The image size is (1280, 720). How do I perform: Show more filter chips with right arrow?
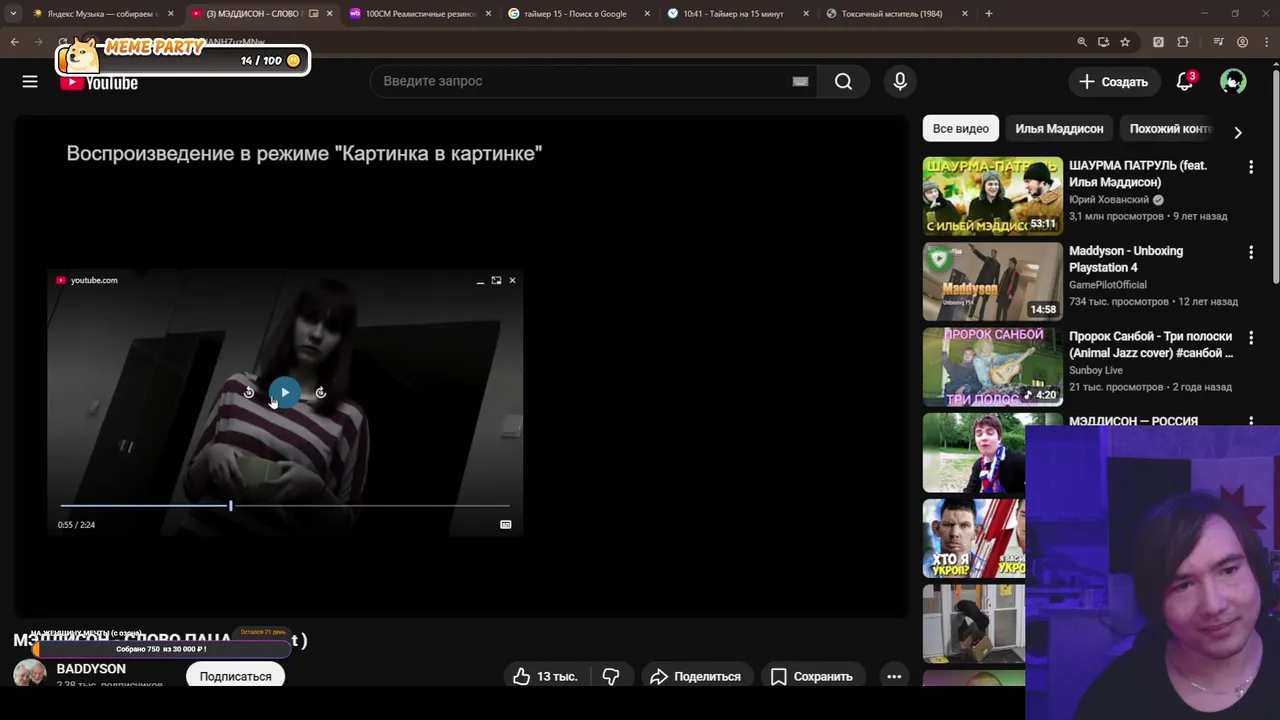1238,132
